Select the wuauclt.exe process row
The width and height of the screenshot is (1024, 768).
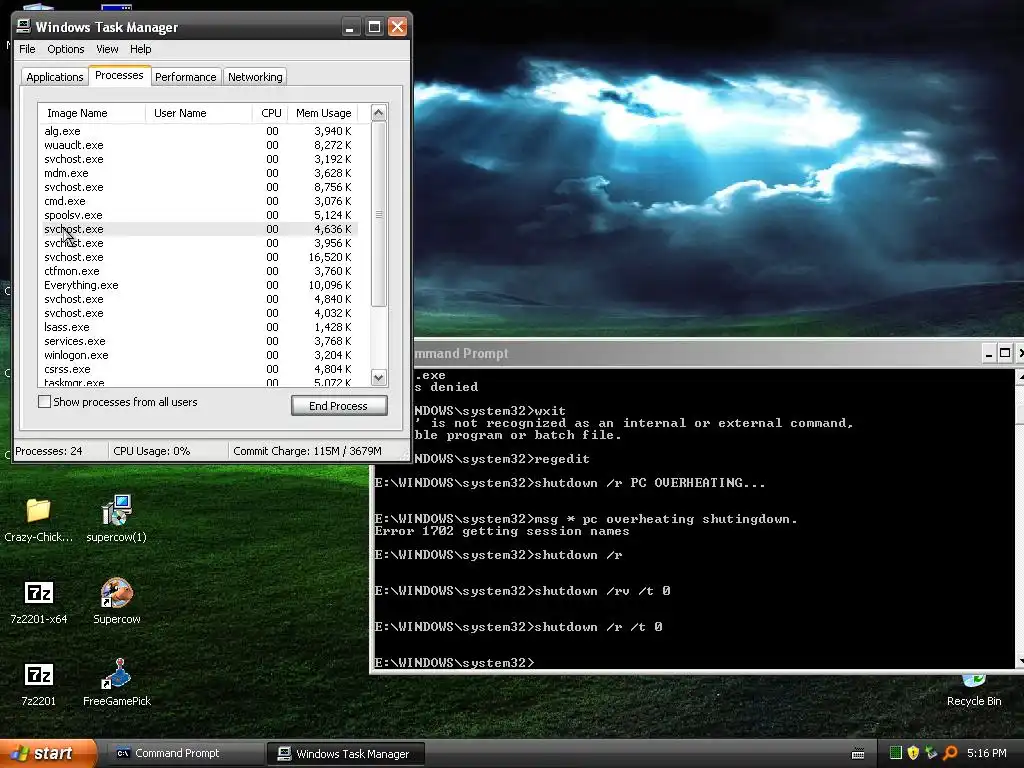click(199, 145)
